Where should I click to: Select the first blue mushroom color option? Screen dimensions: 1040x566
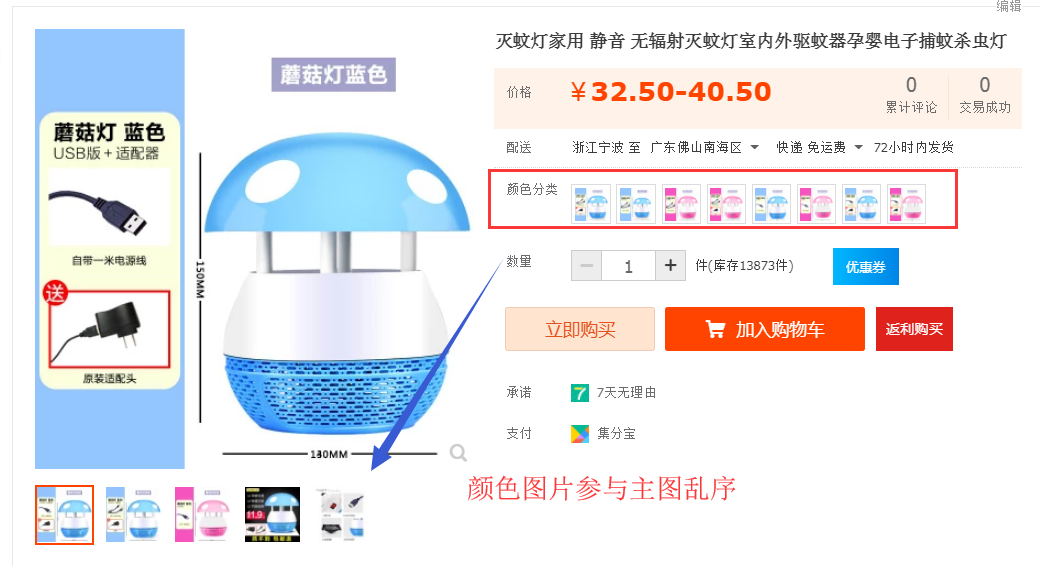click(x=591, y=204)
